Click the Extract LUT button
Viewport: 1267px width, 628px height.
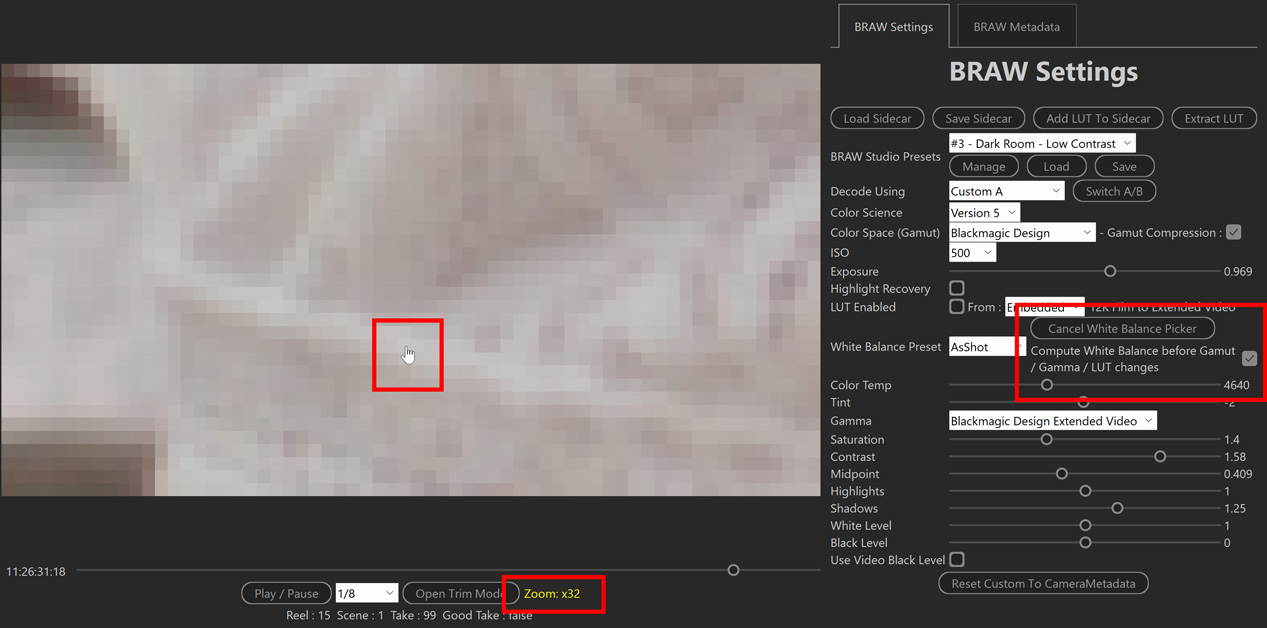coord(1213,118)
